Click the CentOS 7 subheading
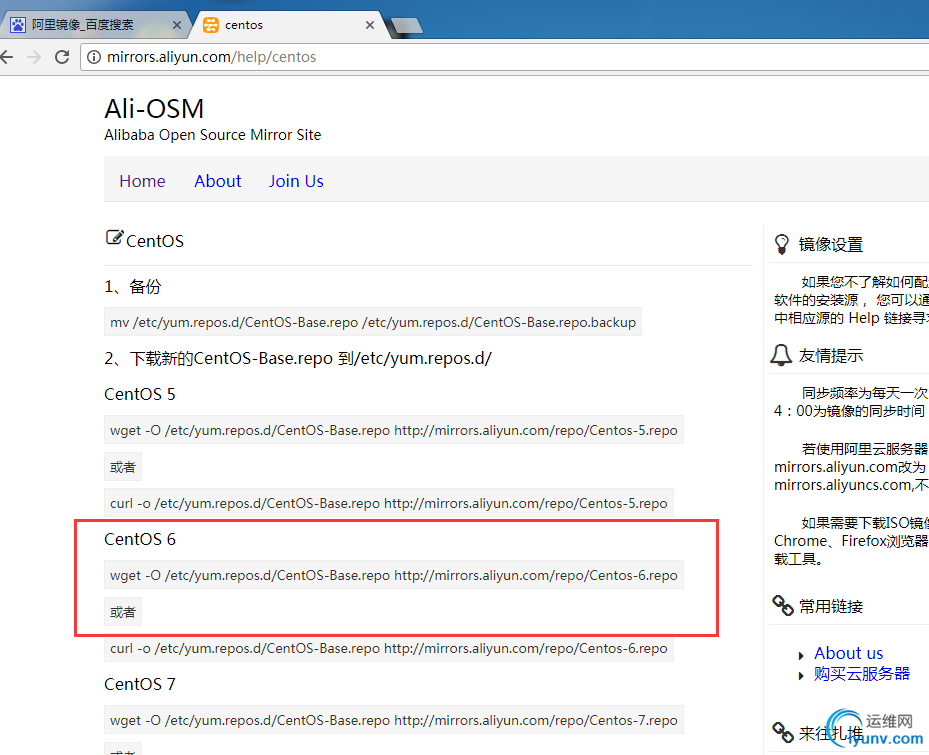 (140, 684)
